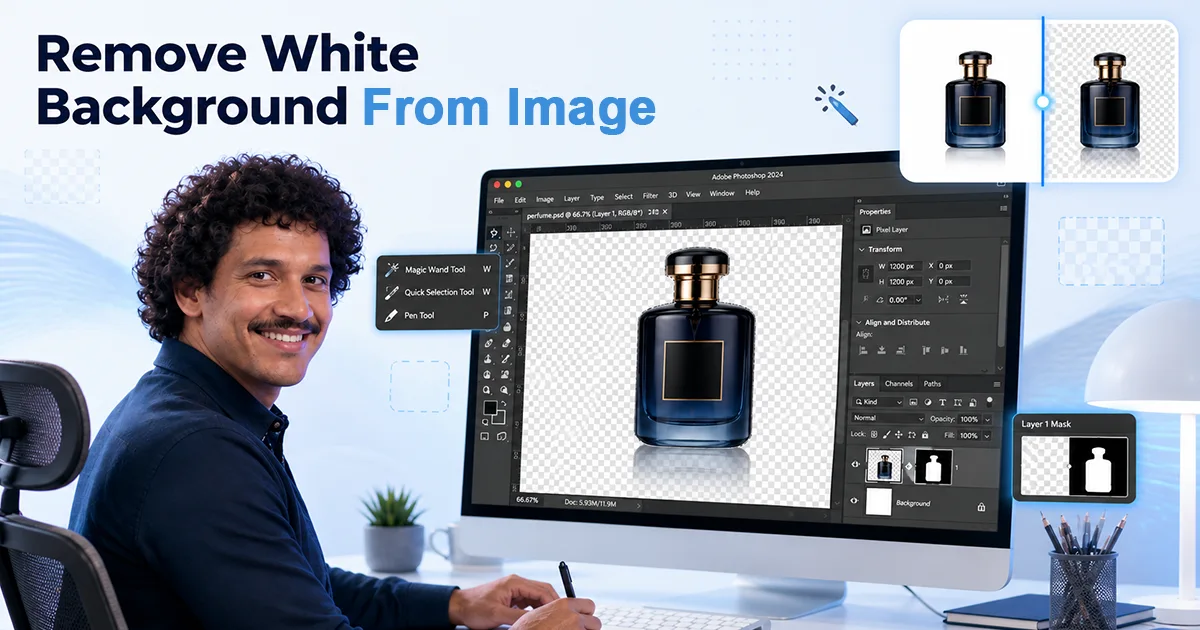Click the align left edges icon
Image resolution: width=1200 pixels, height=630 pixels.
[863, 350]
